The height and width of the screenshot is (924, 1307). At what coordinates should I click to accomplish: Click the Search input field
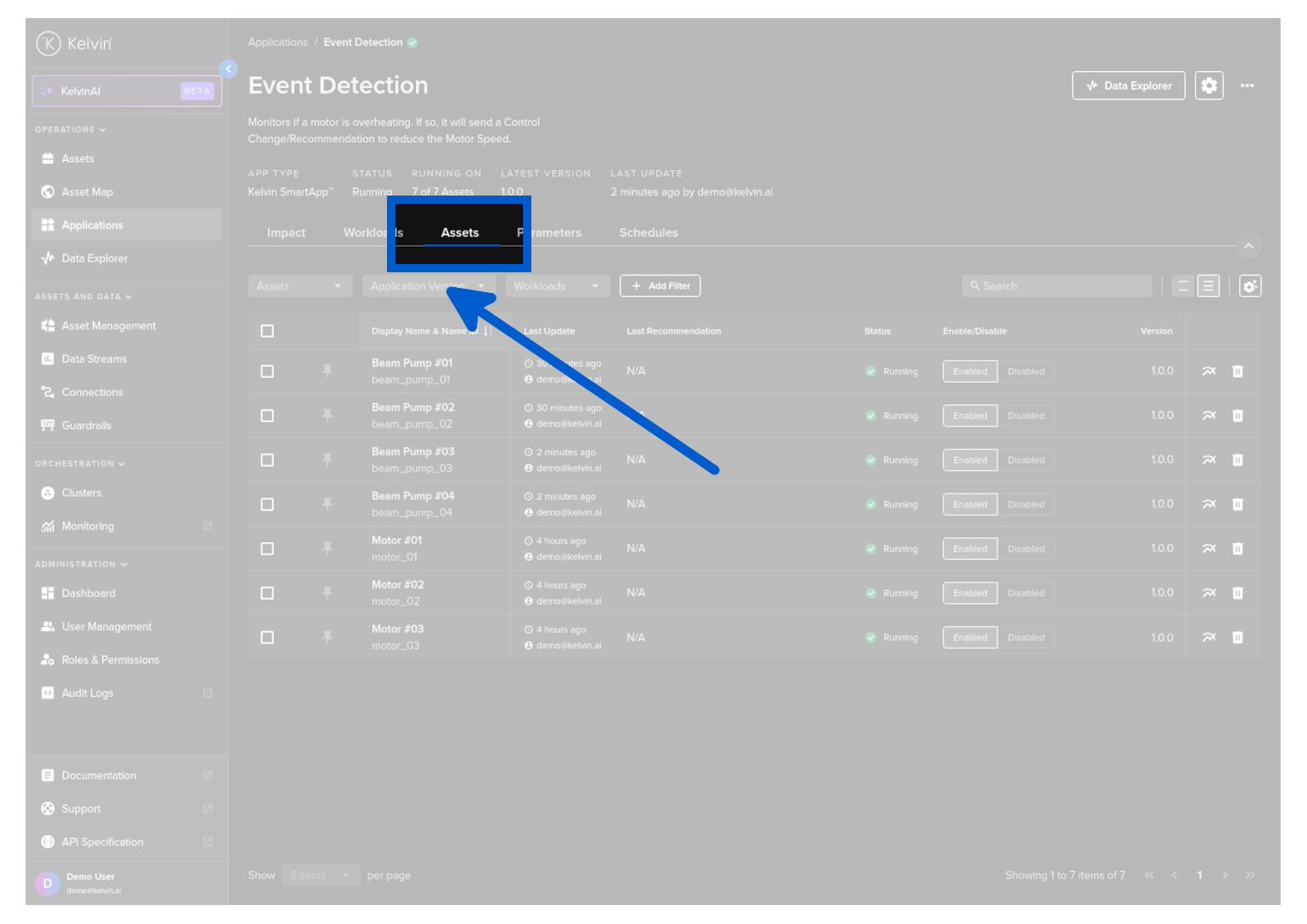[x=1056, y=286]
